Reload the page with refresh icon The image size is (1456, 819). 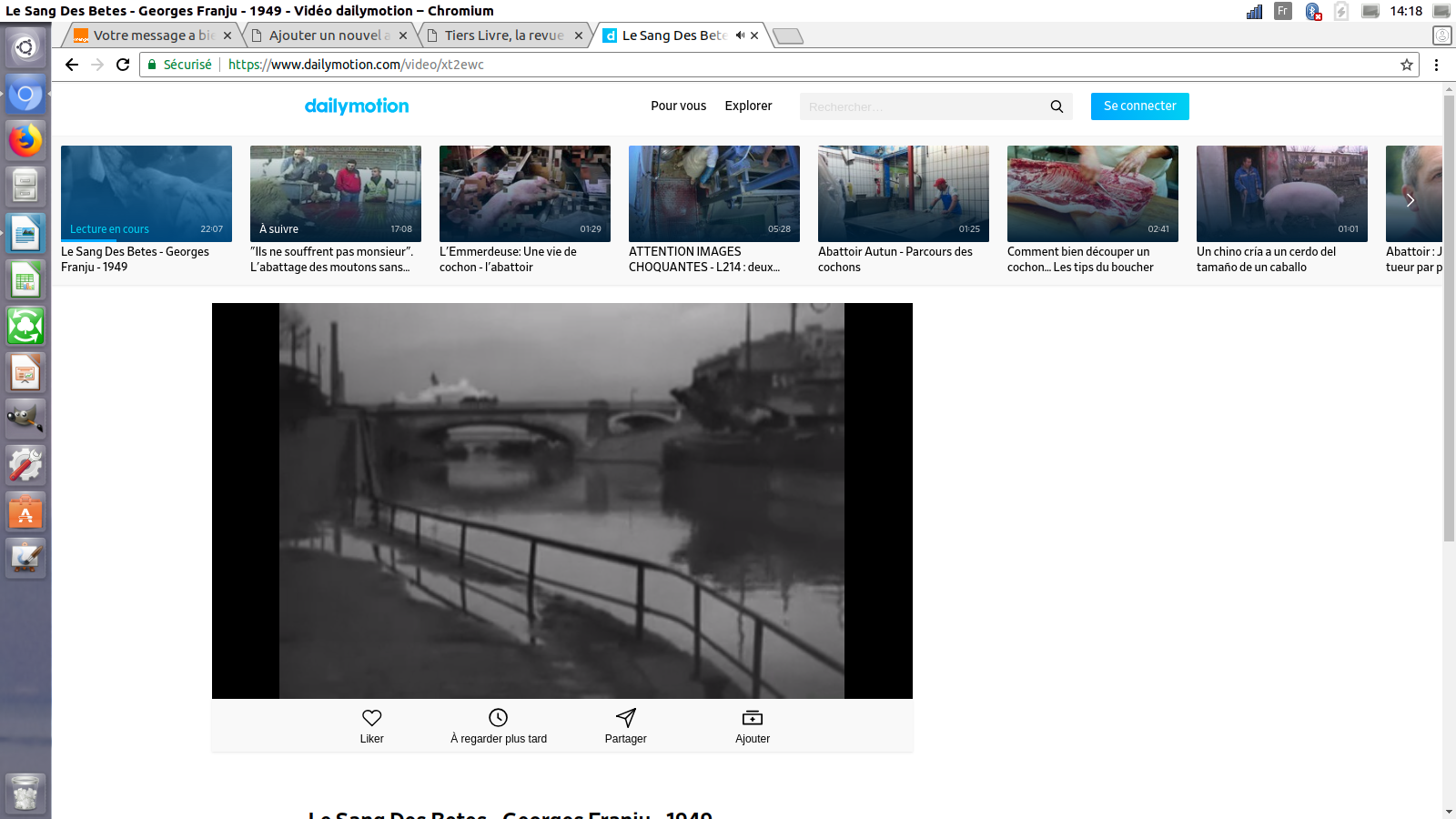point(123,65)
